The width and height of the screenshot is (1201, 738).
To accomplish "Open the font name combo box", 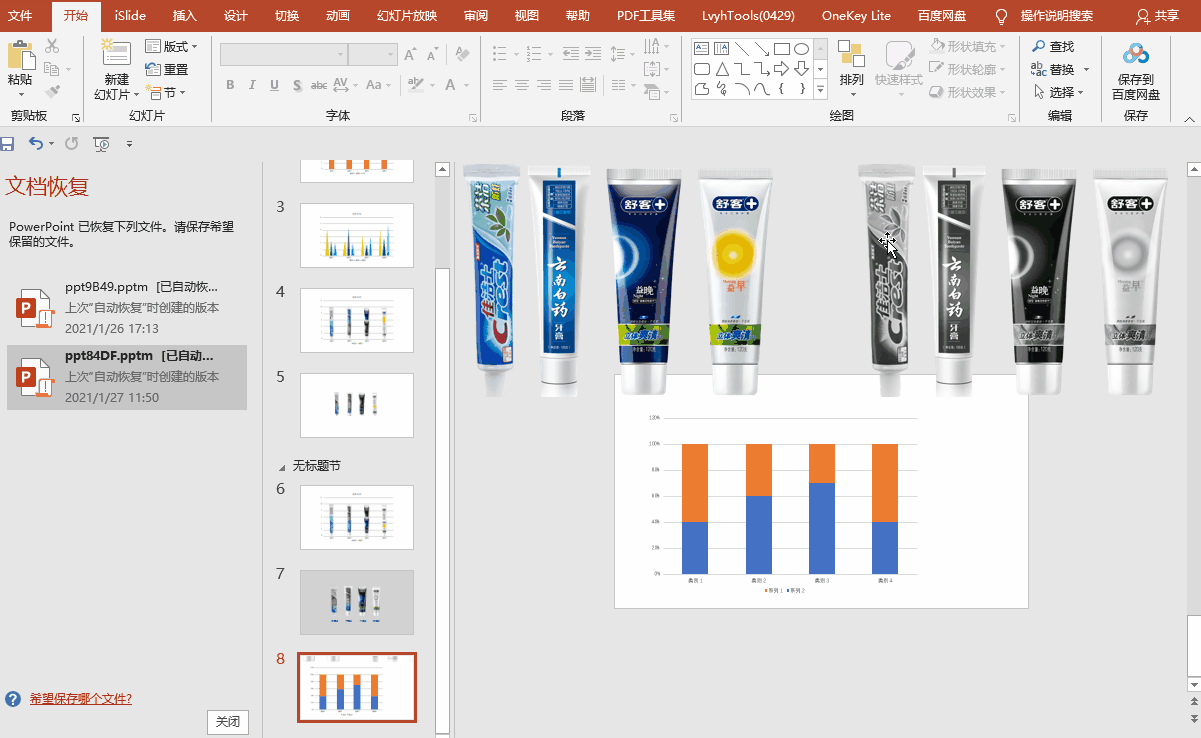I will point(284,55).
